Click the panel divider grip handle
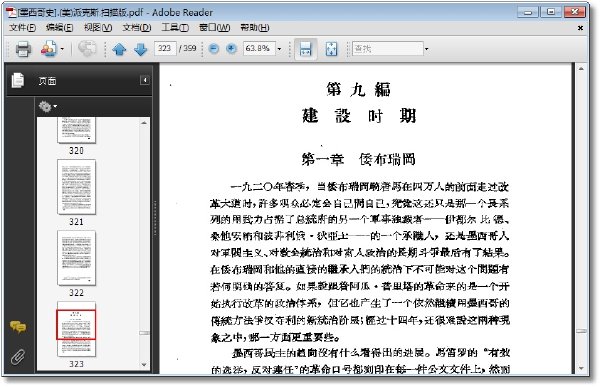 tap(155, 218)
